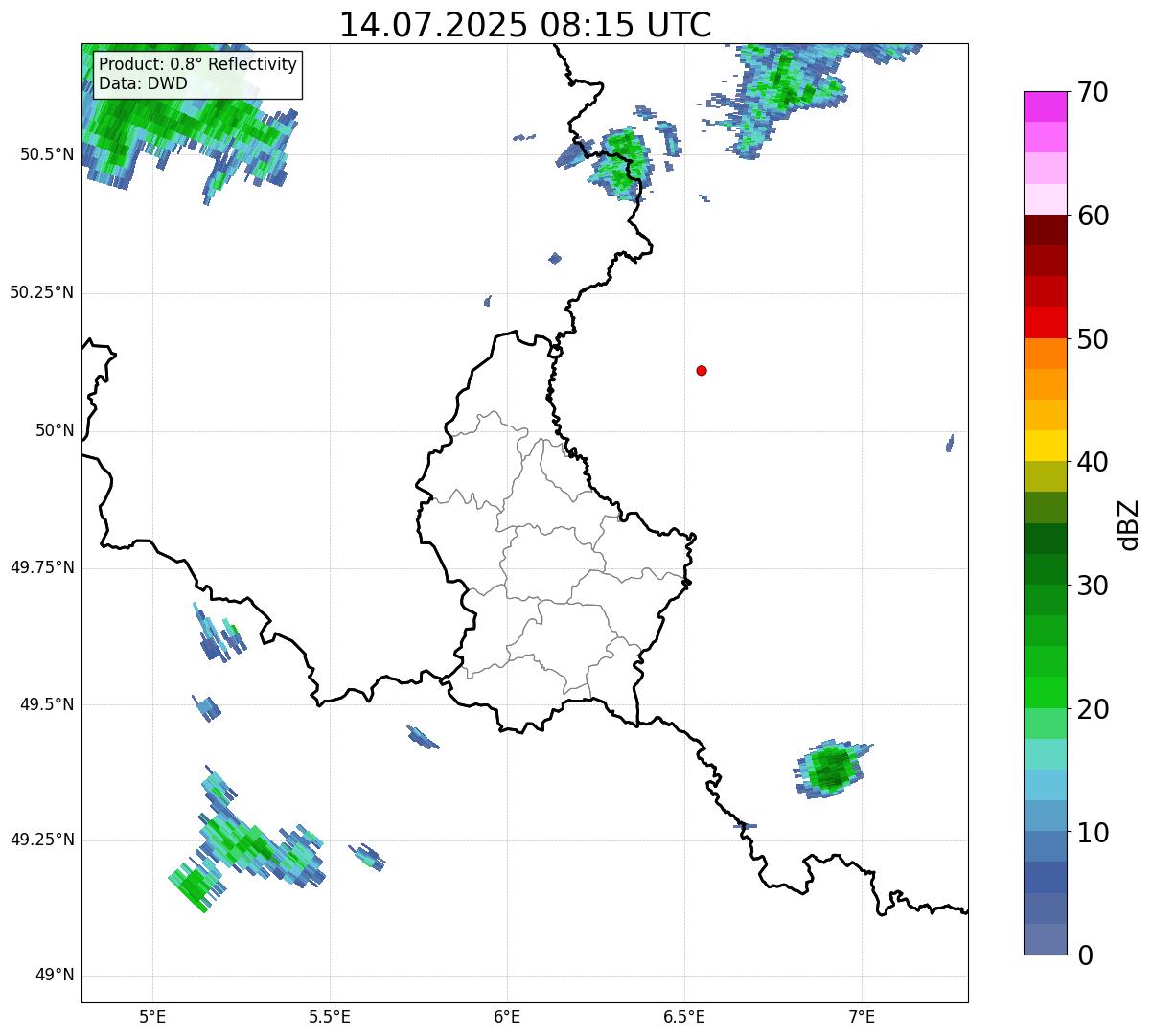Viewport: 1152px width, 1036px height.
Task: Click the 49.75°N latitude label
Action: click(42, 567)
